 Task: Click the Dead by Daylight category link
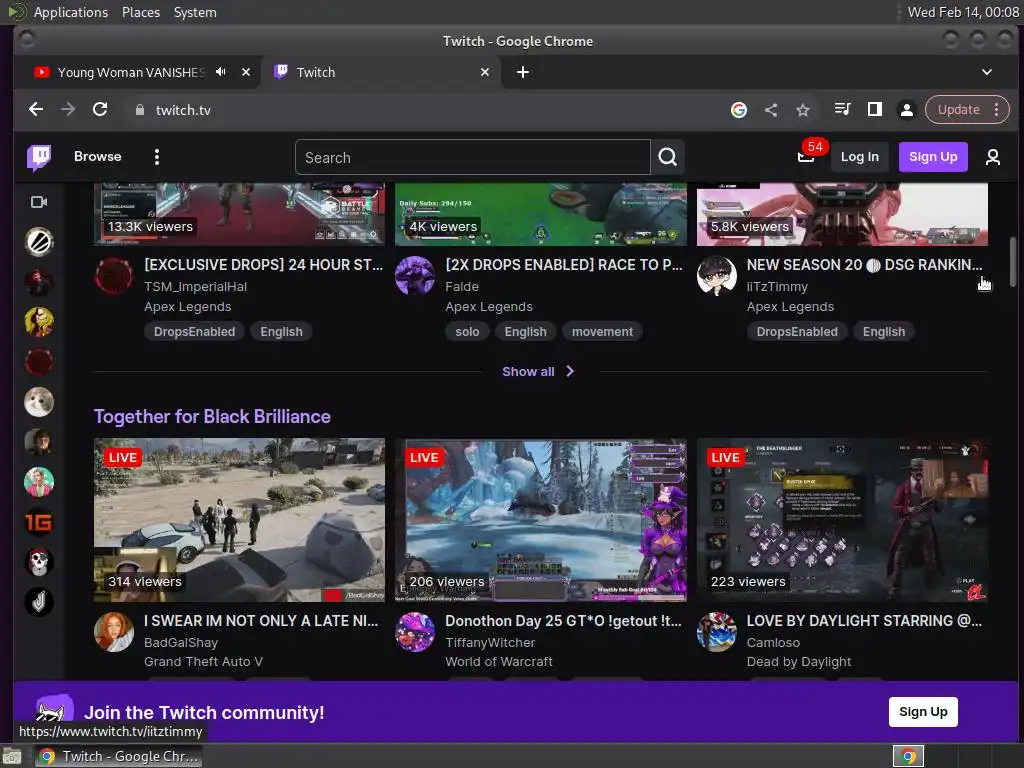[799, 662]
